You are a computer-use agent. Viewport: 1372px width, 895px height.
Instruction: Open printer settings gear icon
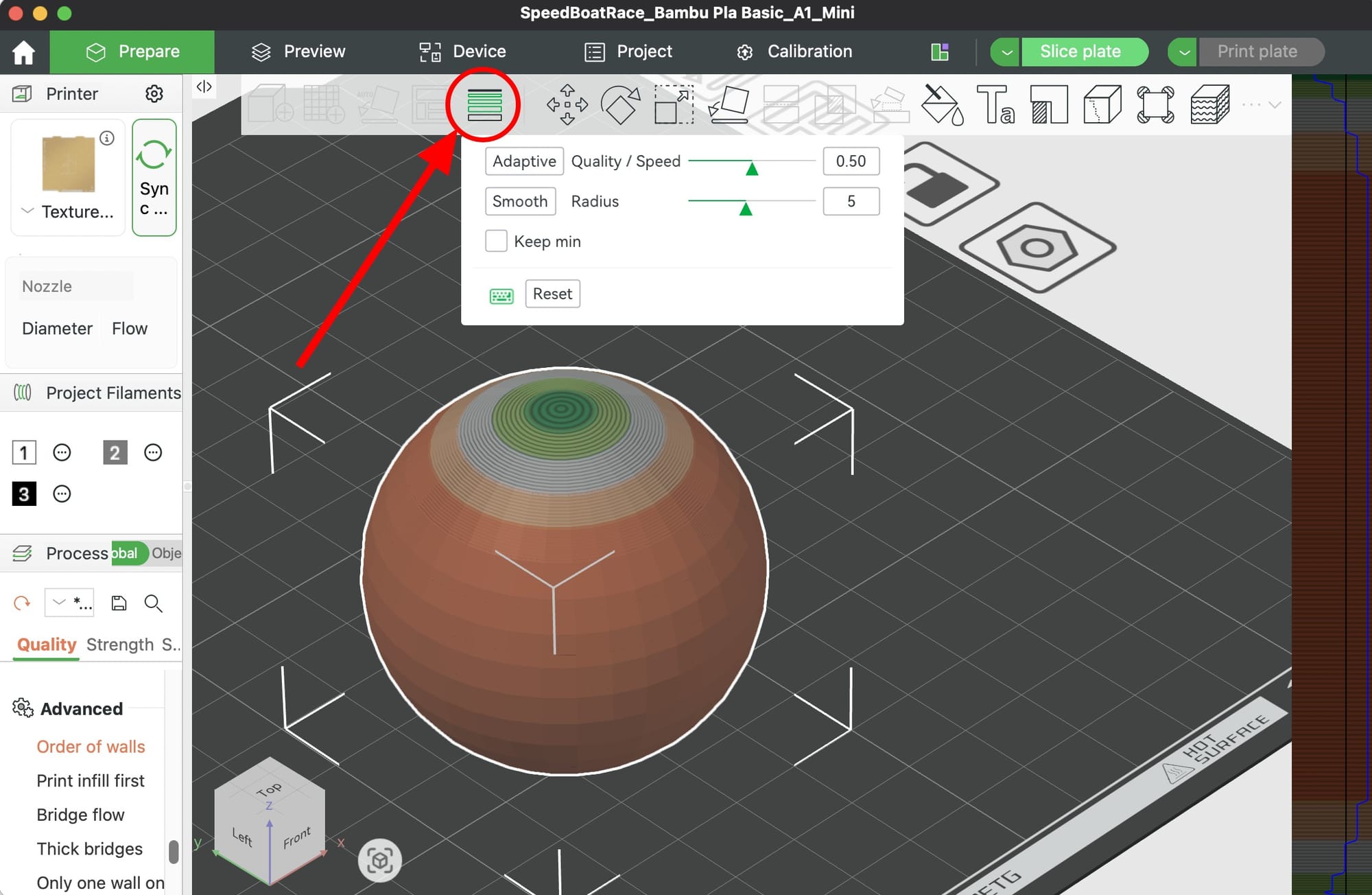coord(154,93)
